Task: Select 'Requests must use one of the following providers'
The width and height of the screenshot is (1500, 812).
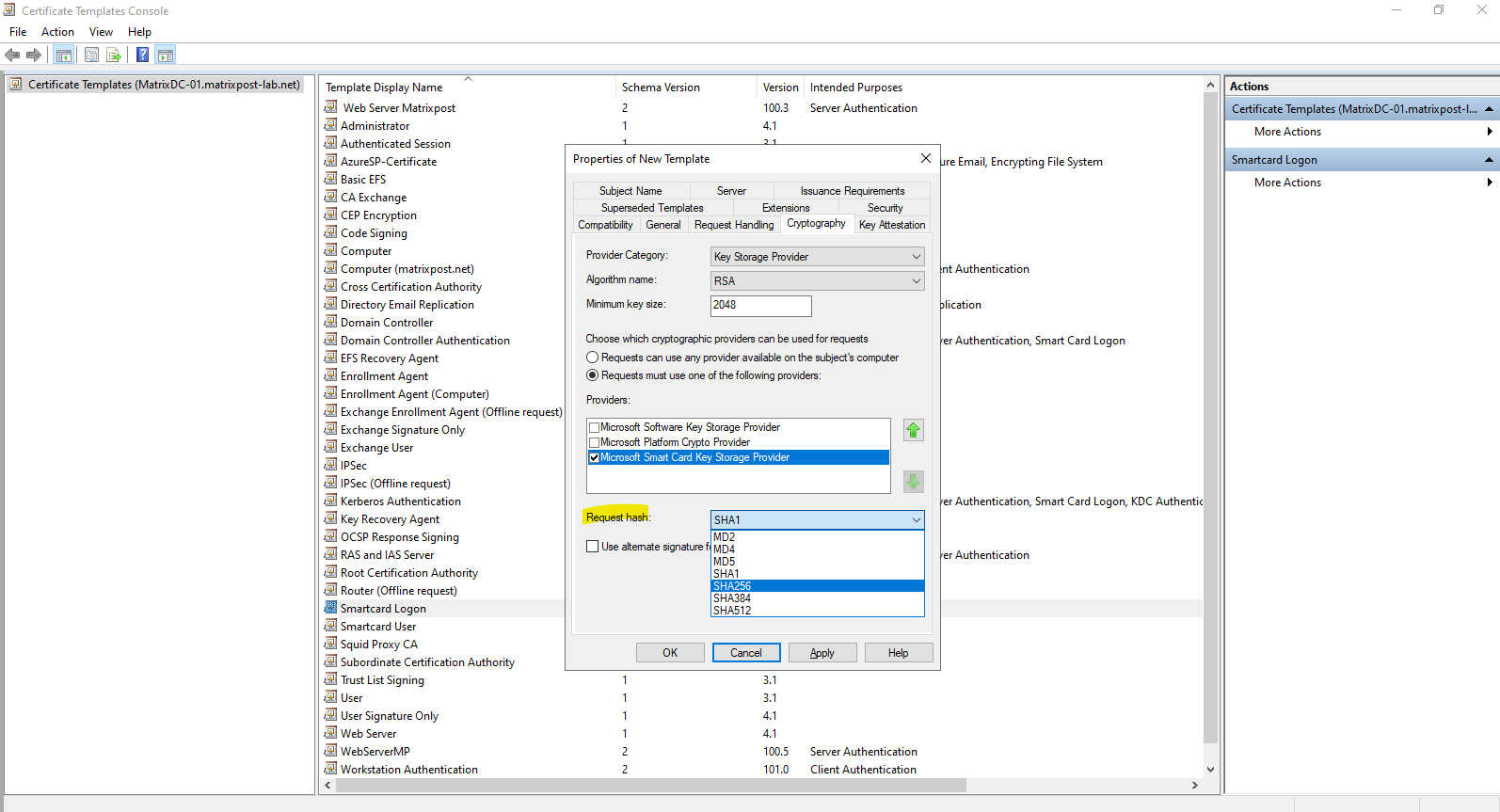Action: 593,375
